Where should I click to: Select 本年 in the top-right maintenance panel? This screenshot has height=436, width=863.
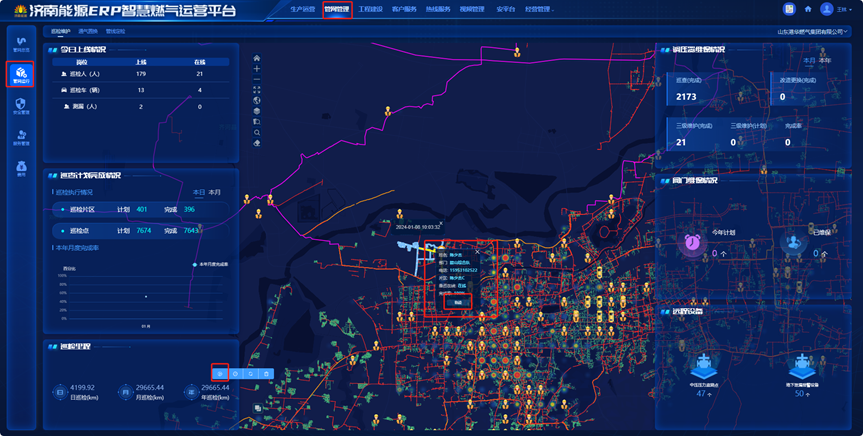pos(824,61)
